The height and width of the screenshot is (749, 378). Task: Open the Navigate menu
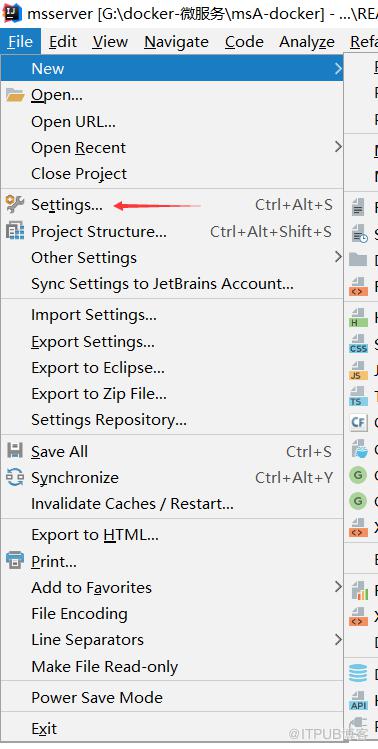tap(176, 42)
